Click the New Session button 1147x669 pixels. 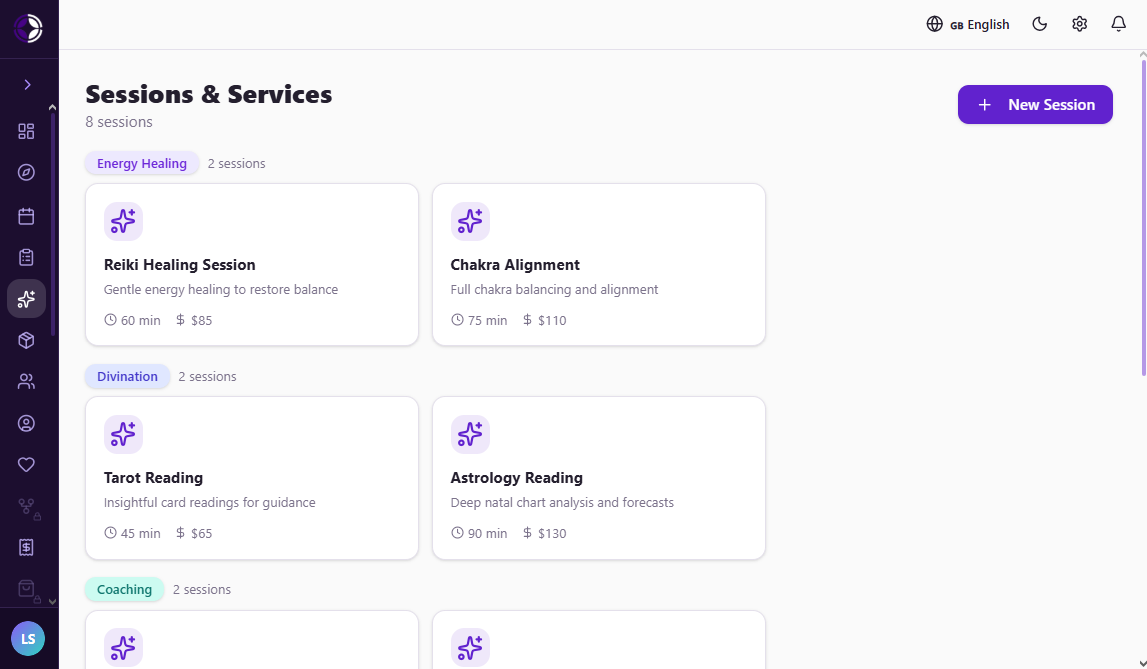(1035, 105)
